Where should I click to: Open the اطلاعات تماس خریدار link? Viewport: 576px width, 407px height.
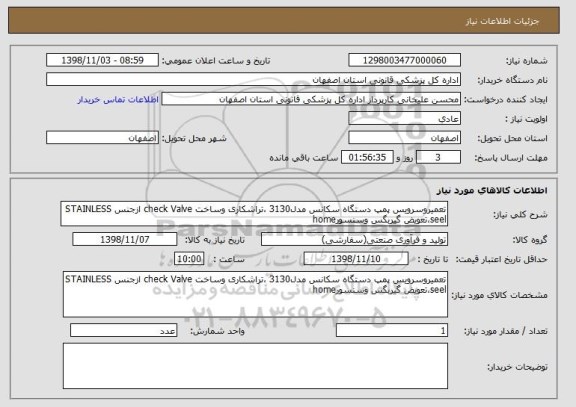(118, 100)
